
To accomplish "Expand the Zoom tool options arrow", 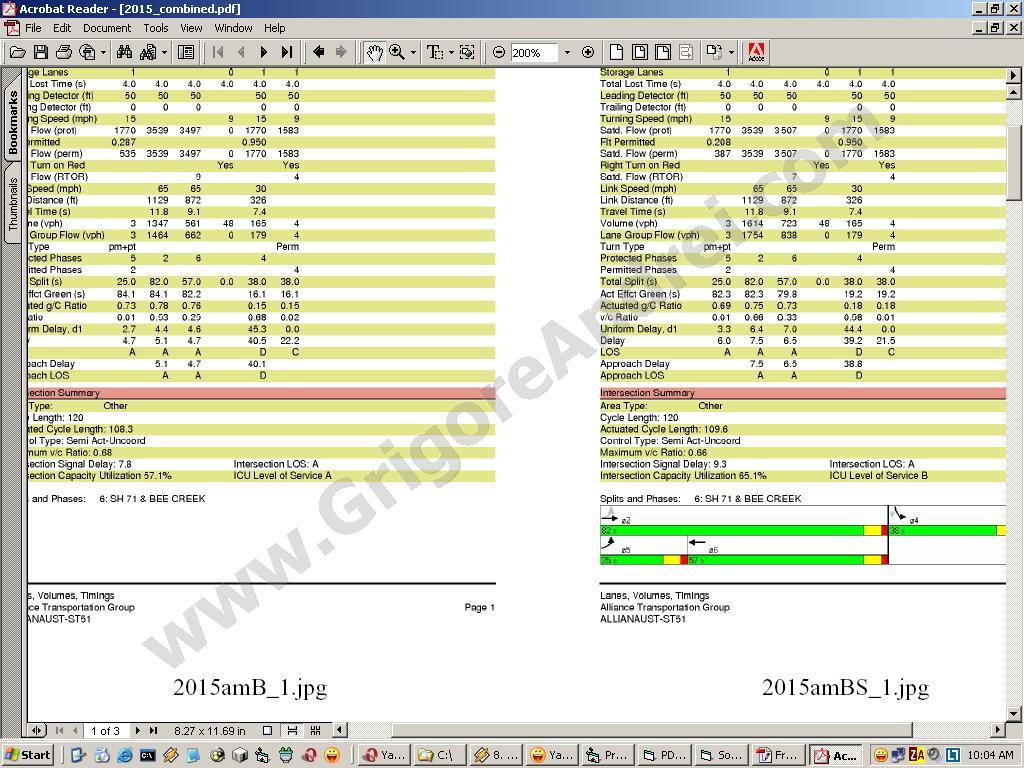I will (413, 52).
